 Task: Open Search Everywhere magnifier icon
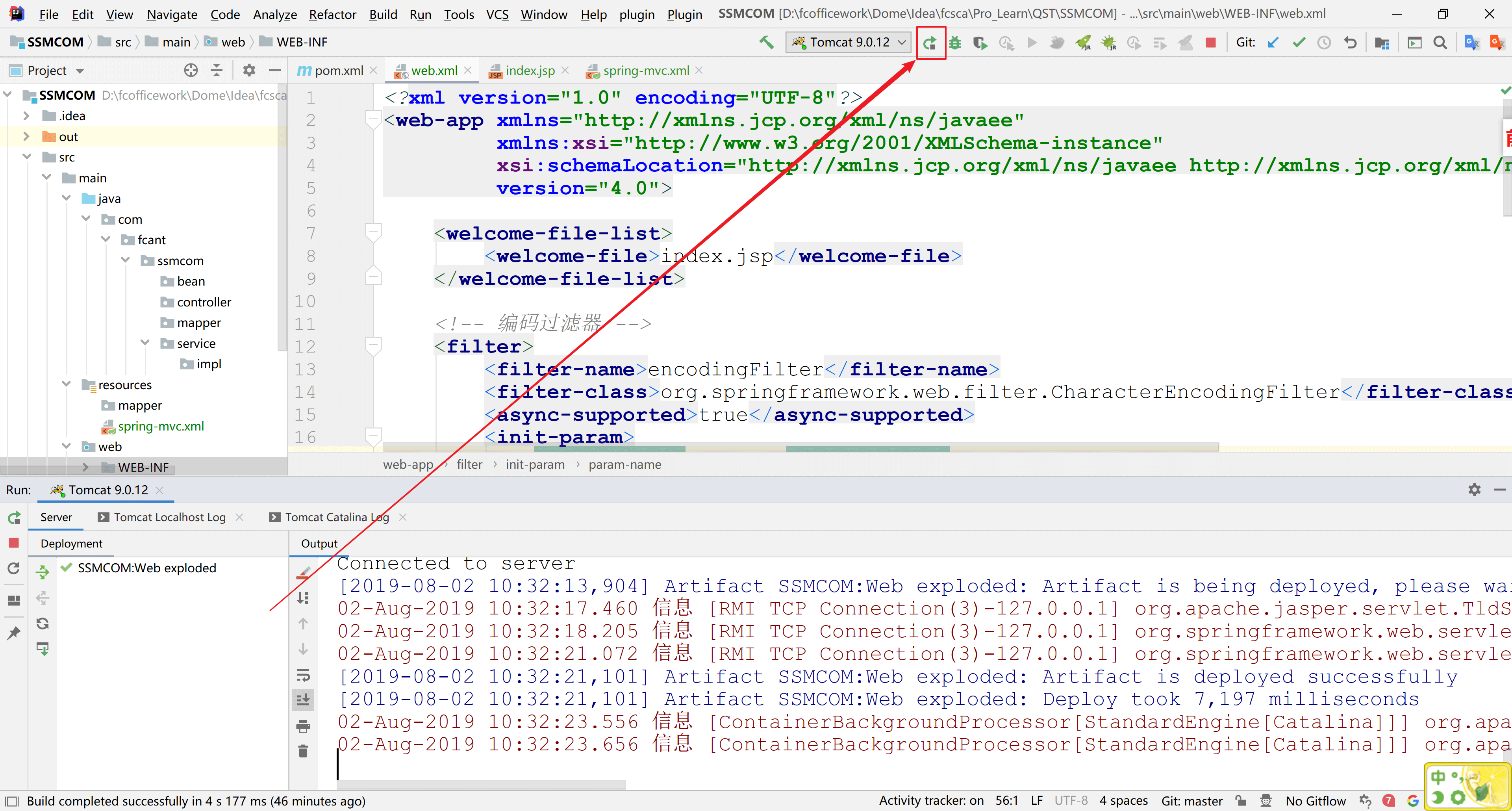click(1440, 42)
